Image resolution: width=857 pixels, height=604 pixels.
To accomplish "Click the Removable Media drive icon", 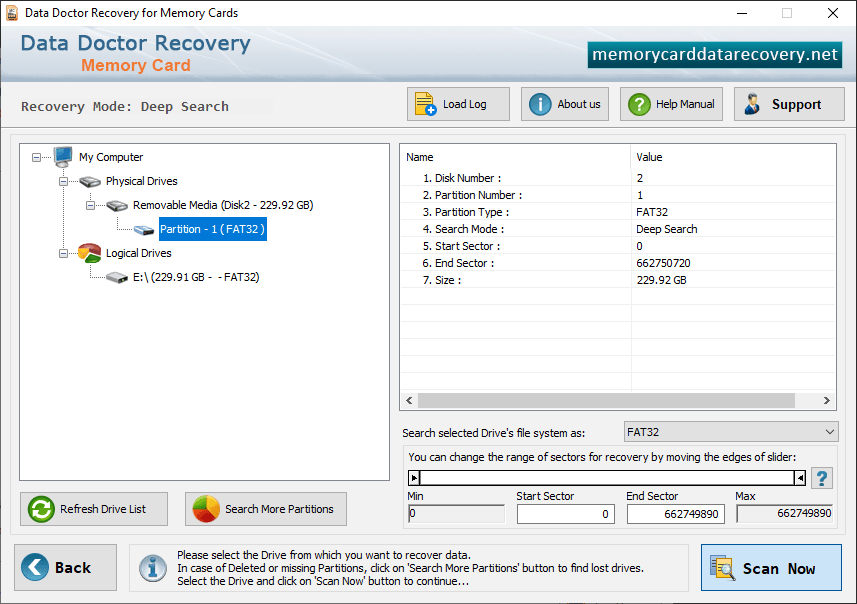I will click(x=117, y=206).
